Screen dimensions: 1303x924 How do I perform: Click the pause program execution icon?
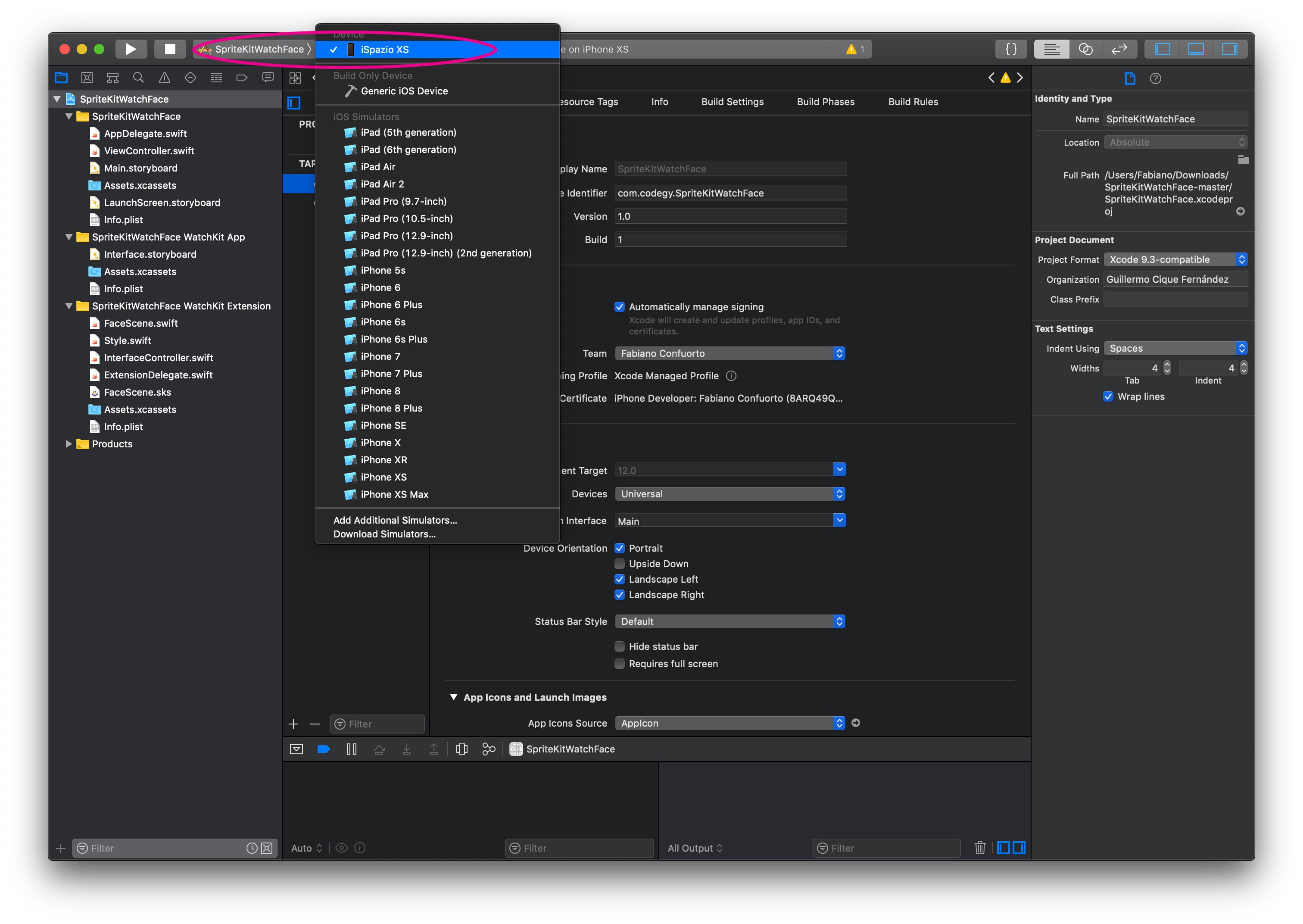tap(352, 749)
